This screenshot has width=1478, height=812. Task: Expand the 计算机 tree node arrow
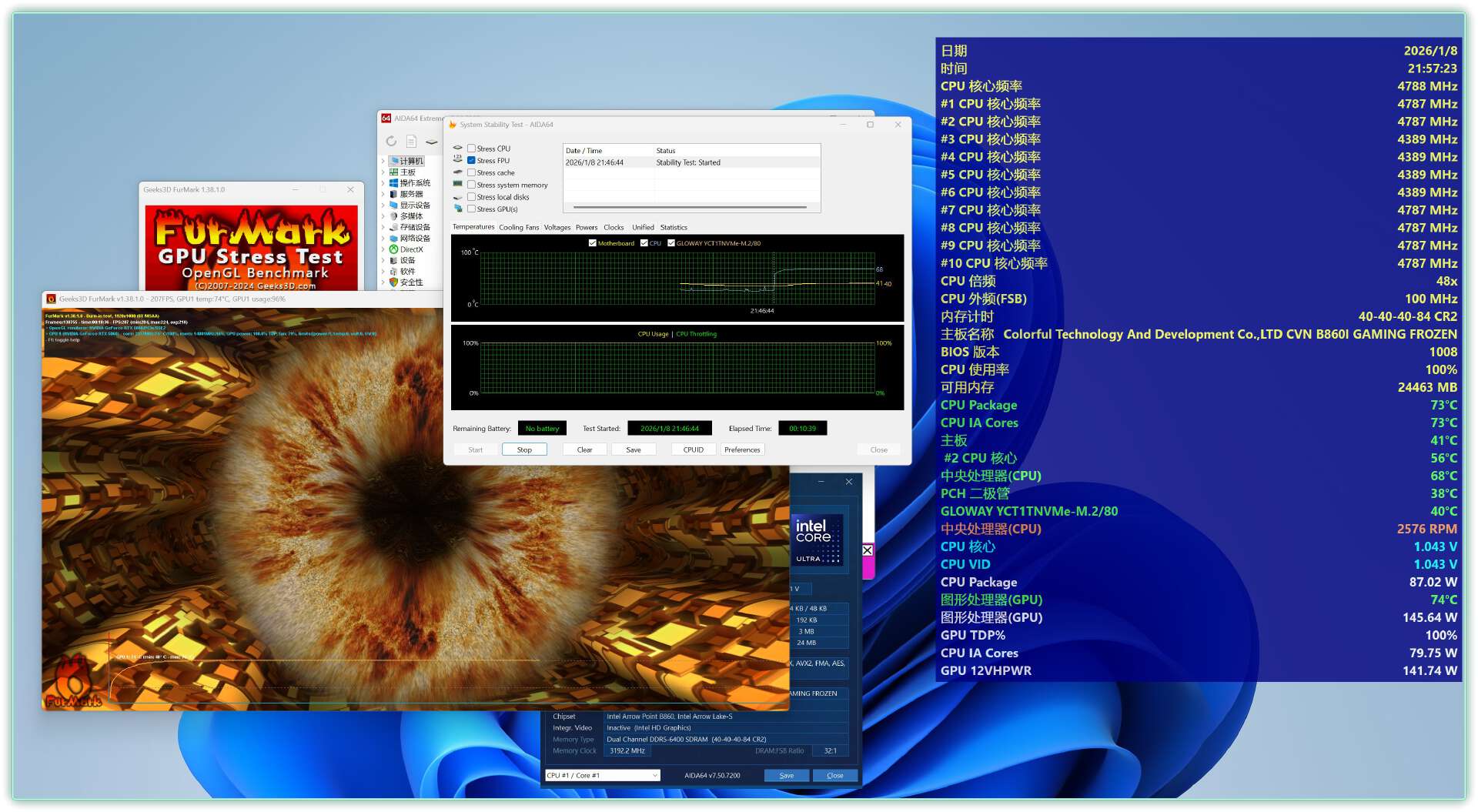coord(383,161)
